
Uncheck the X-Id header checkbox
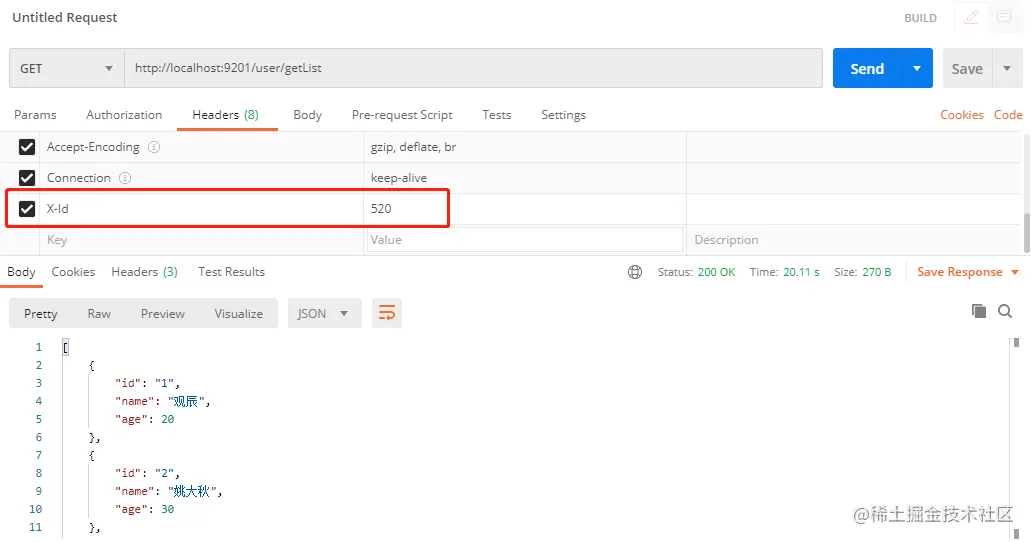point(27,209)
